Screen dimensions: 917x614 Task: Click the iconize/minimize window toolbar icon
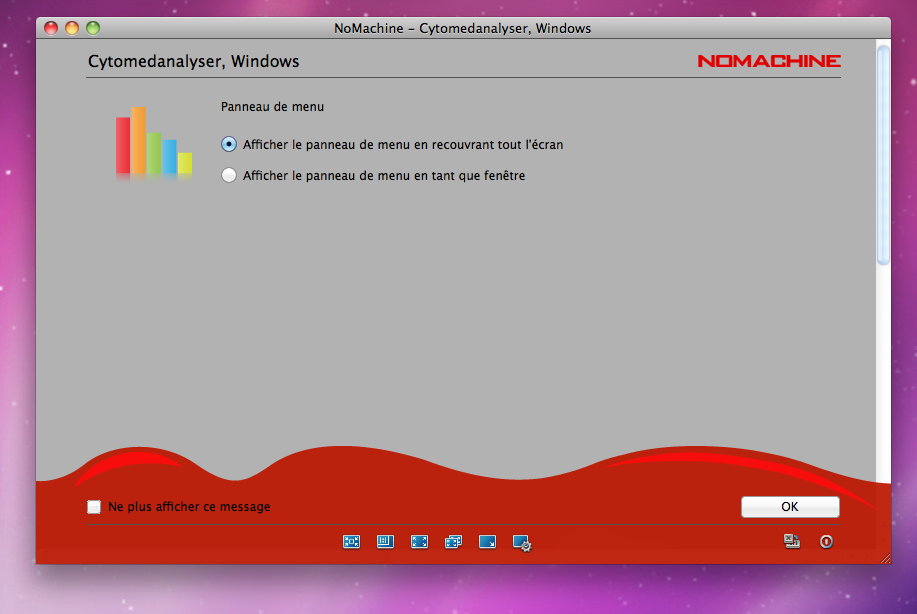pyautogui.click(x=385, y=541)
